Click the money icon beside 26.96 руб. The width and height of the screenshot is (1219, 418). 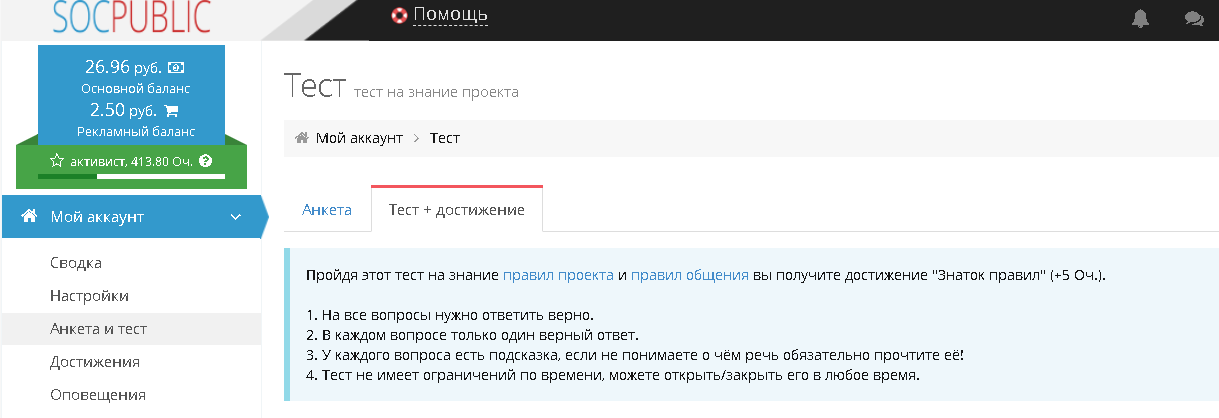(176, 68)
